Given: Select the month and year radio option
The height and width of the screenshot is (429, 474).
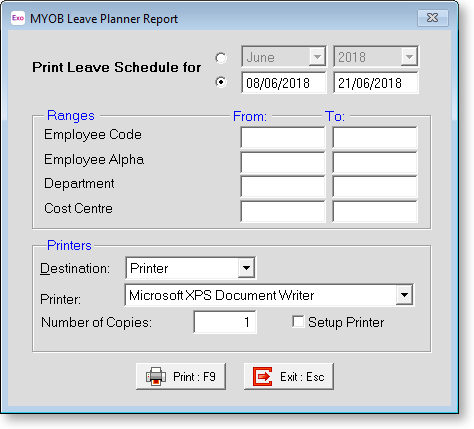Looking at the screenshot, I should point(221,58).
